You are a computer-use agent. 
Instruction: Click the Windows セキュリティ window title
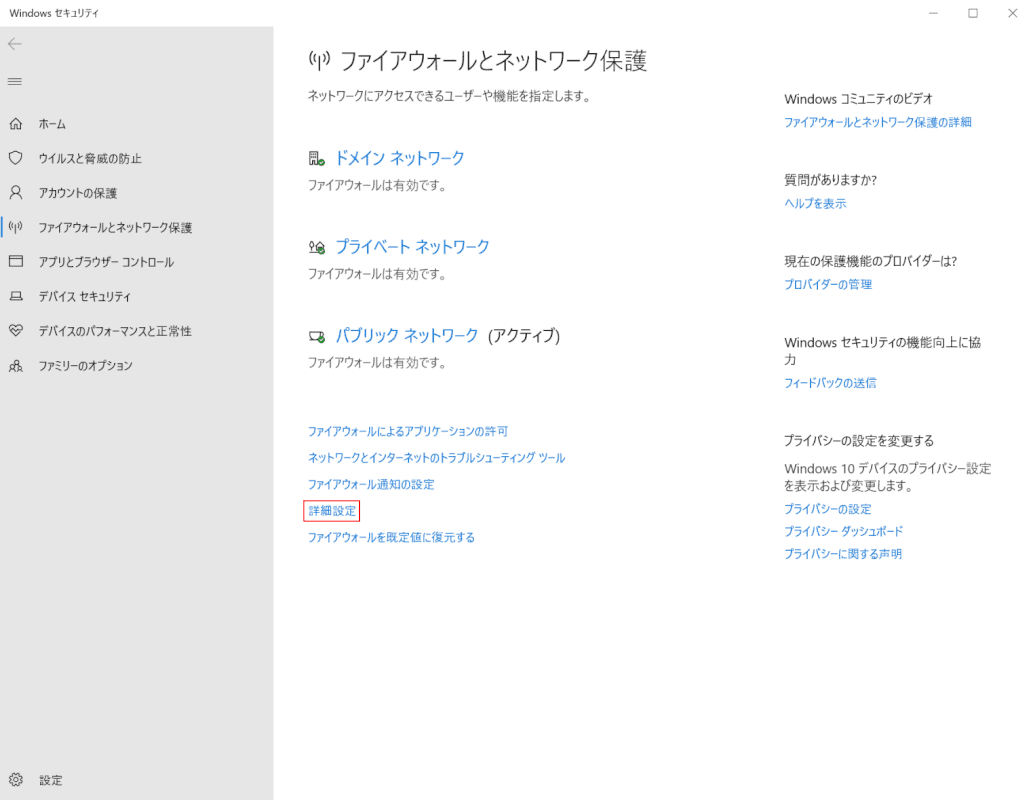point(53,13)
